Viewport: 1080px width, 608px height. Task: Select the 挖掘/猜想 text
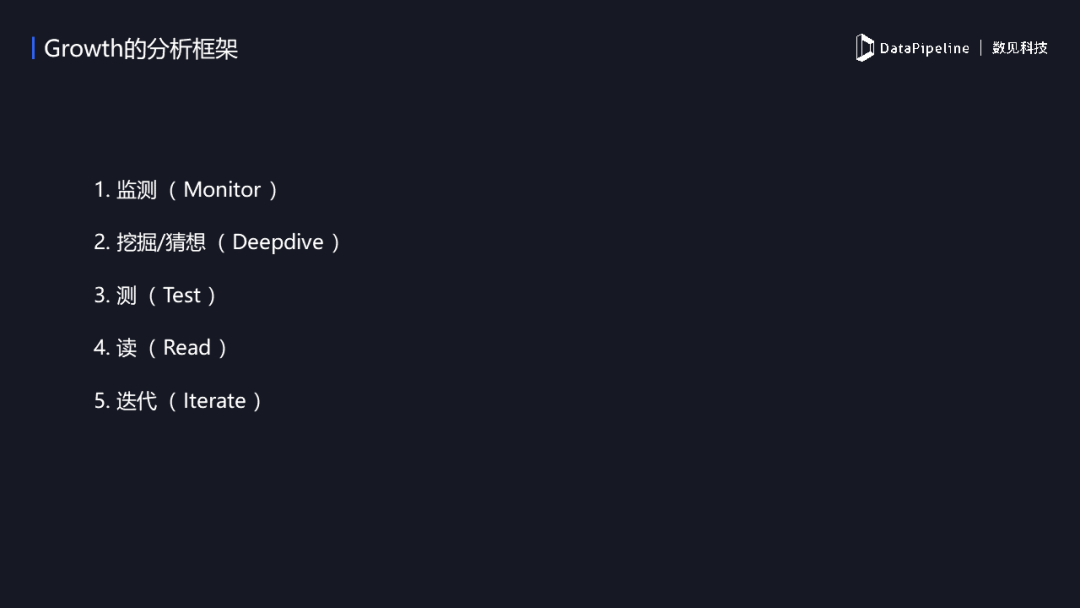click(x=161, y=243)
